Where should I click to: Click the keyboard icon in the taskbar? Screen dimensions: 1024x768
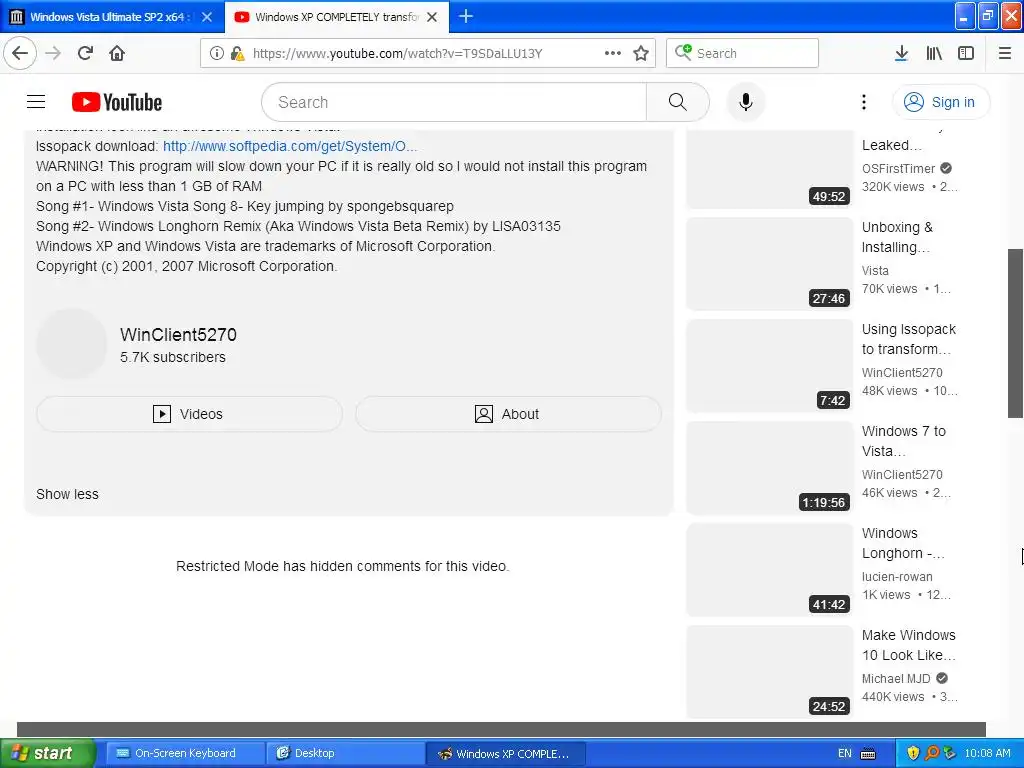868,754
